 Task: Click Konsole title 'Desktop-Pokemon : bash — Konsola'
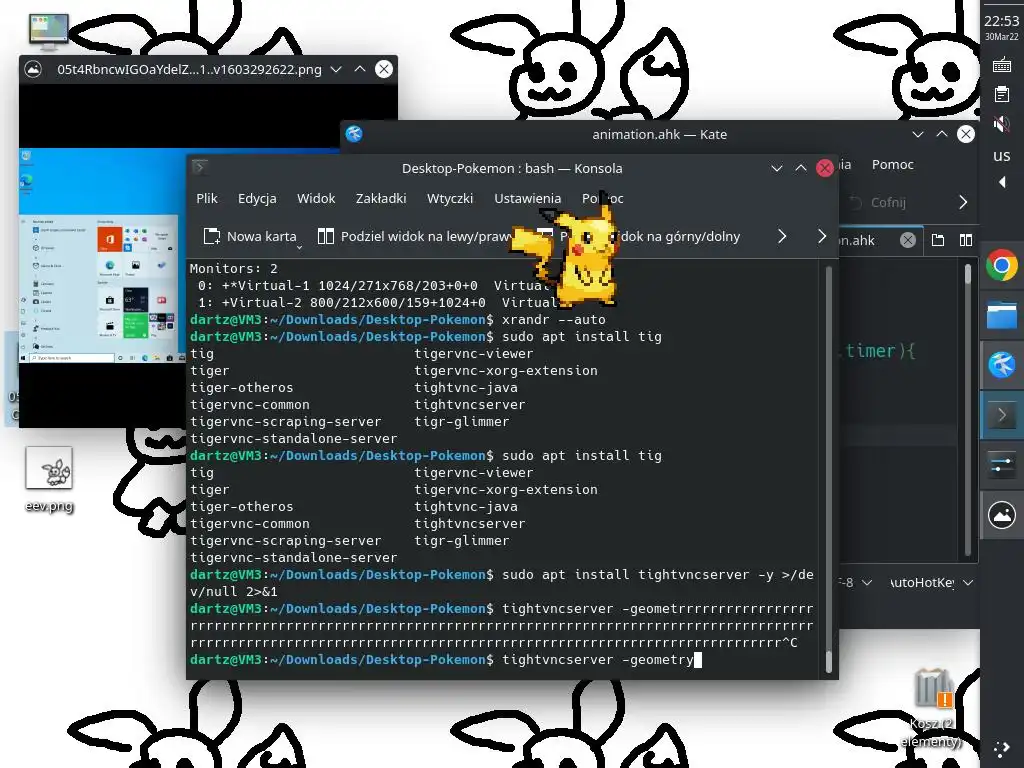pyautogui.click(x=512, y=168)
